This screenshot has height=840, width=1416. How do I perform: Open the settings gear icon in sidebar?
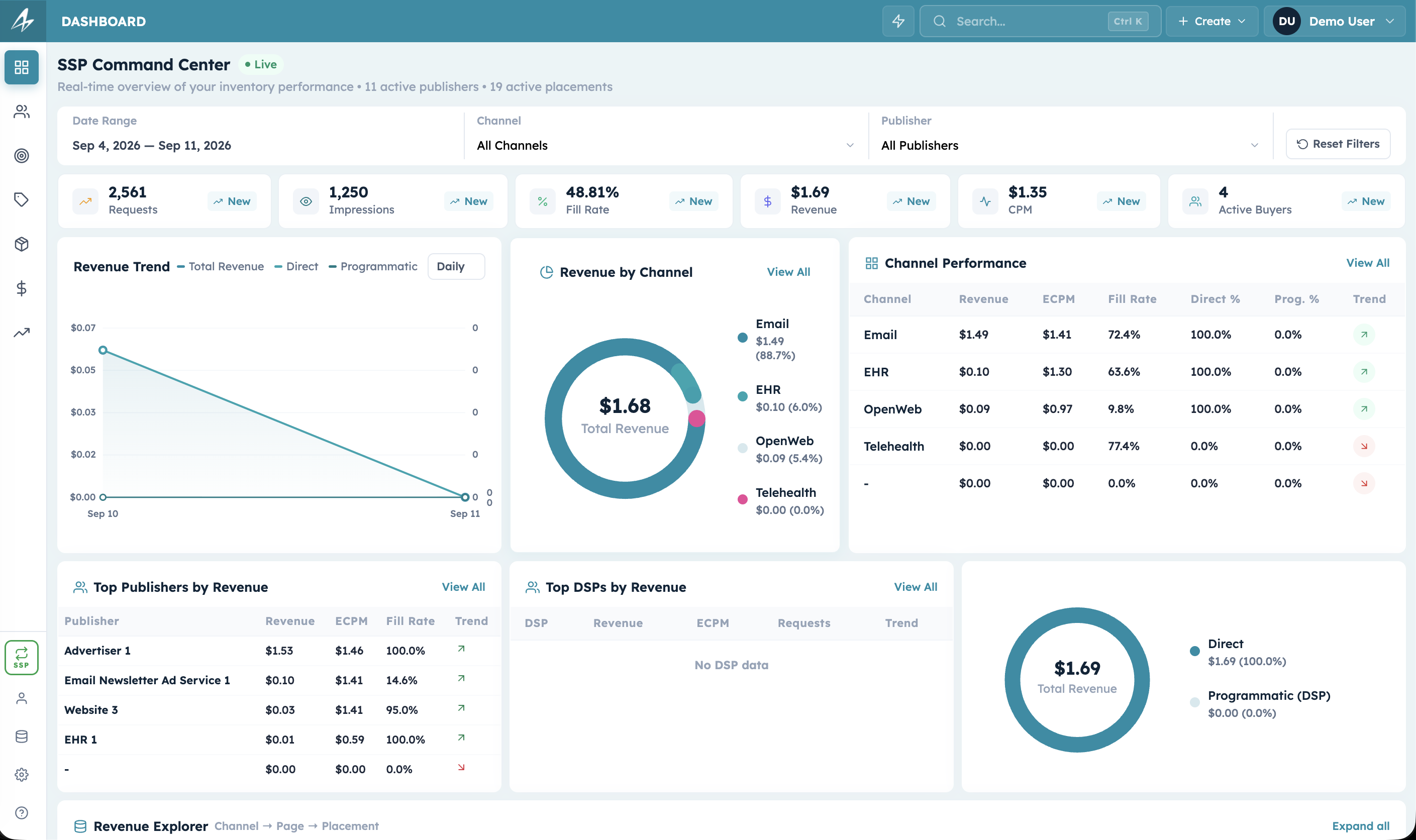pyautogui.click(x=22, y=774)
